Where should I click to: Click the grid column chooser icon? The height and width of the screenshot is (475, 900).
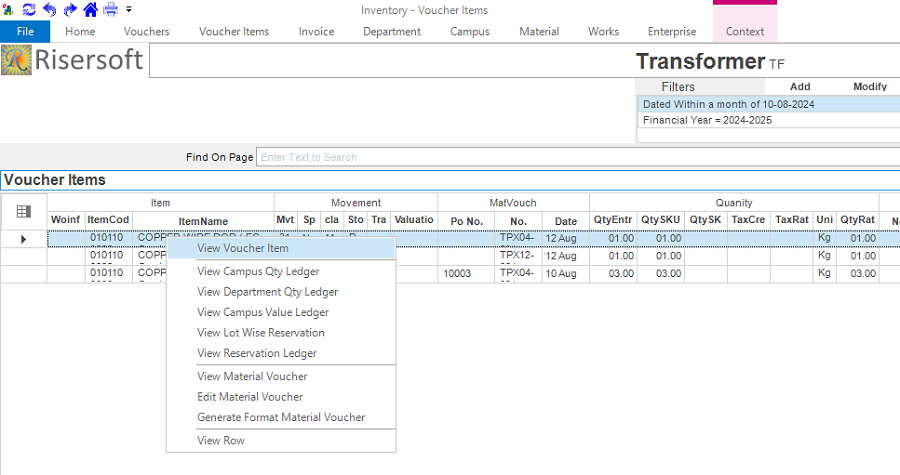click(24, 211)
